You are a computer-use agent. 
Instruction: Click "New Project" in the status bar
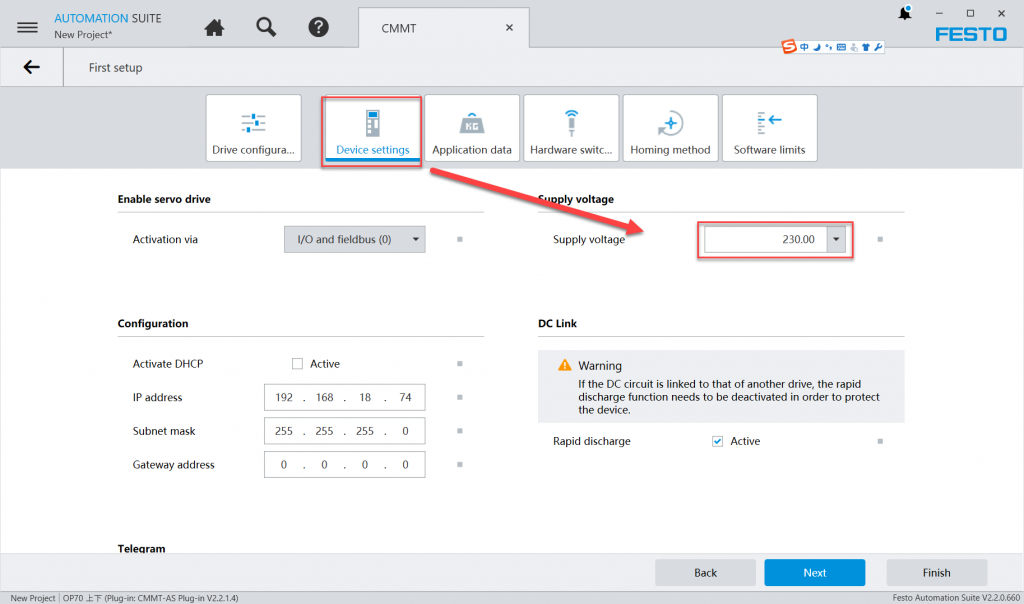(33, 598)
